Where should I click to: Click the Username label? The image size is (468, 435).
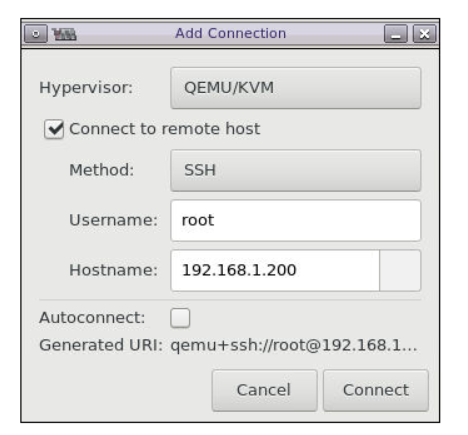113,220
